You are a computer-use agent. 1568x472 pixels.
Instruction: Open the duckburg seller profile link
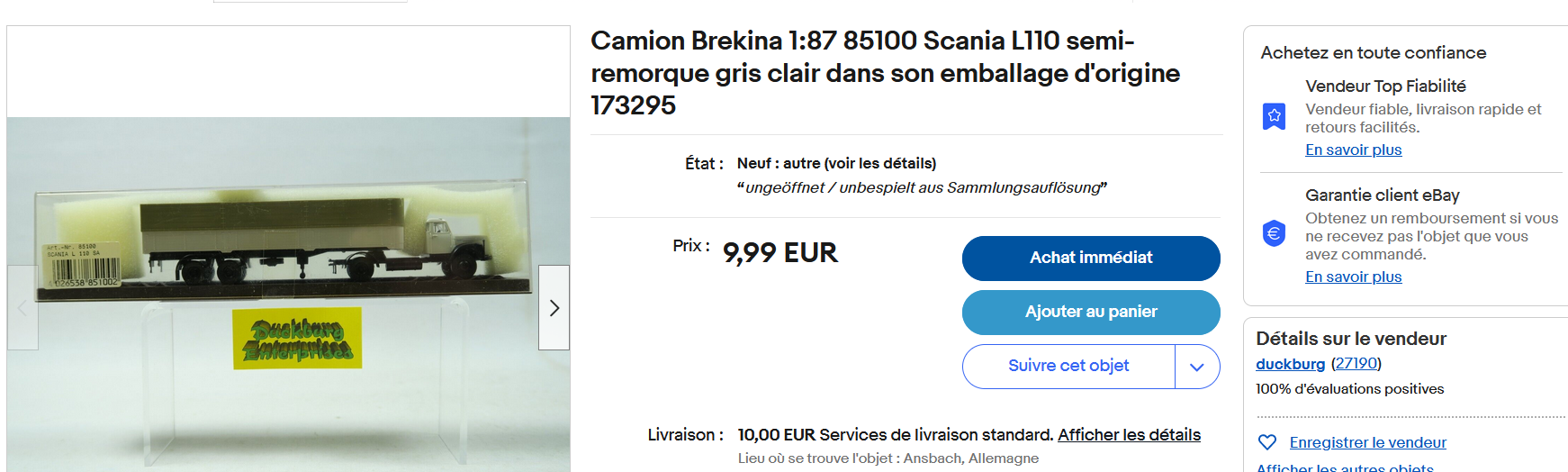tap(1290, 364)
